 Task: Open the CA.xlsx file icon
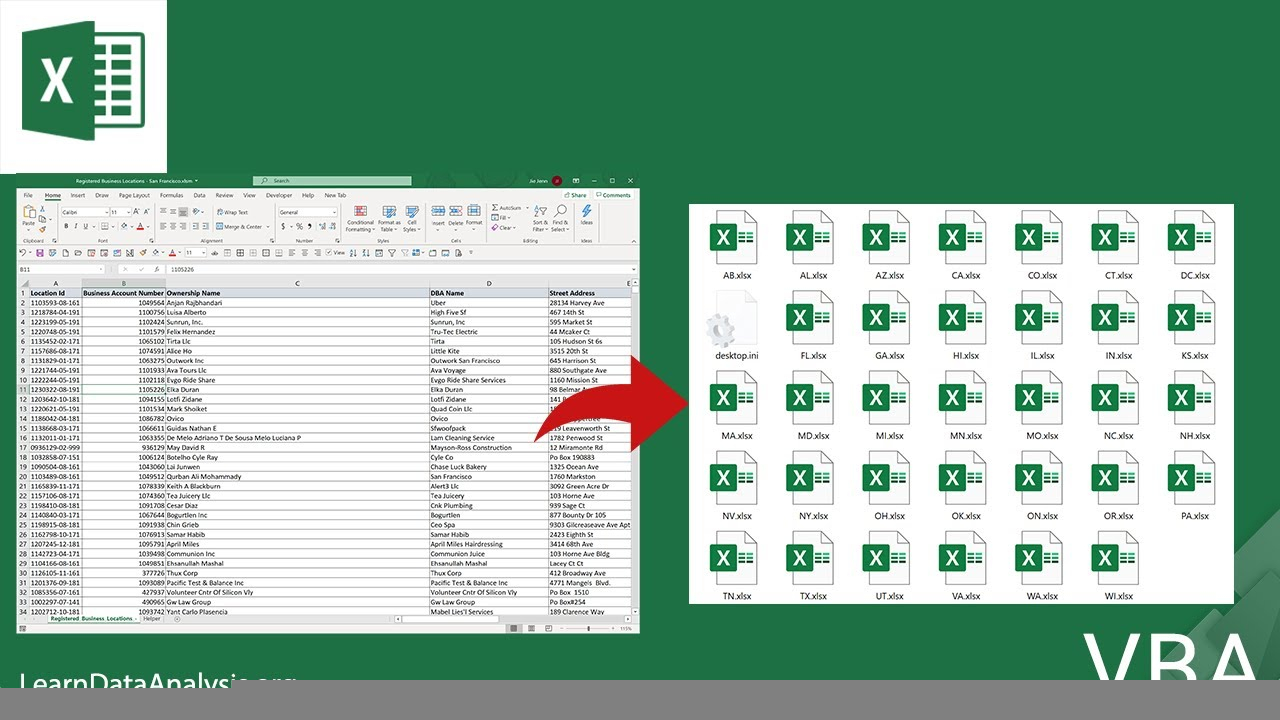click(x=964, y=238)
